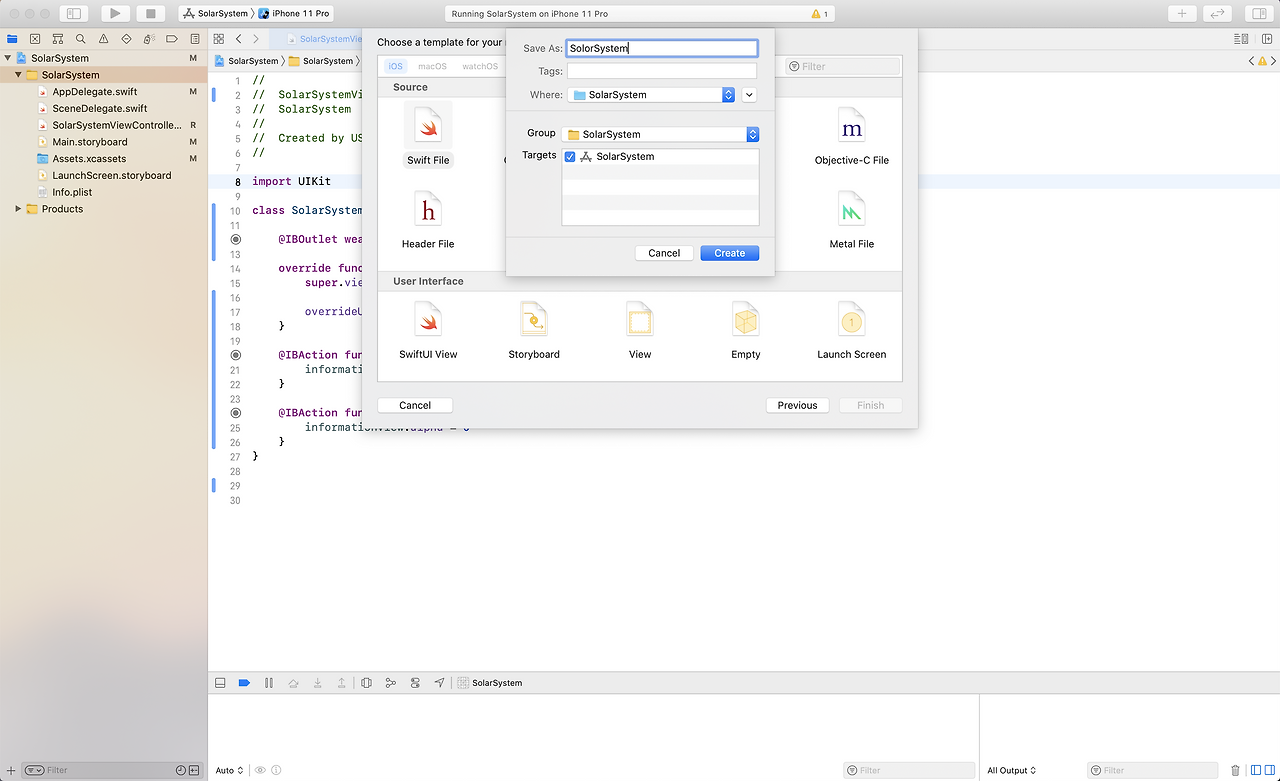Click the Run (play) button in toolbar
The height and width of the screenshot is (781, 1280).
coord(115,14)
